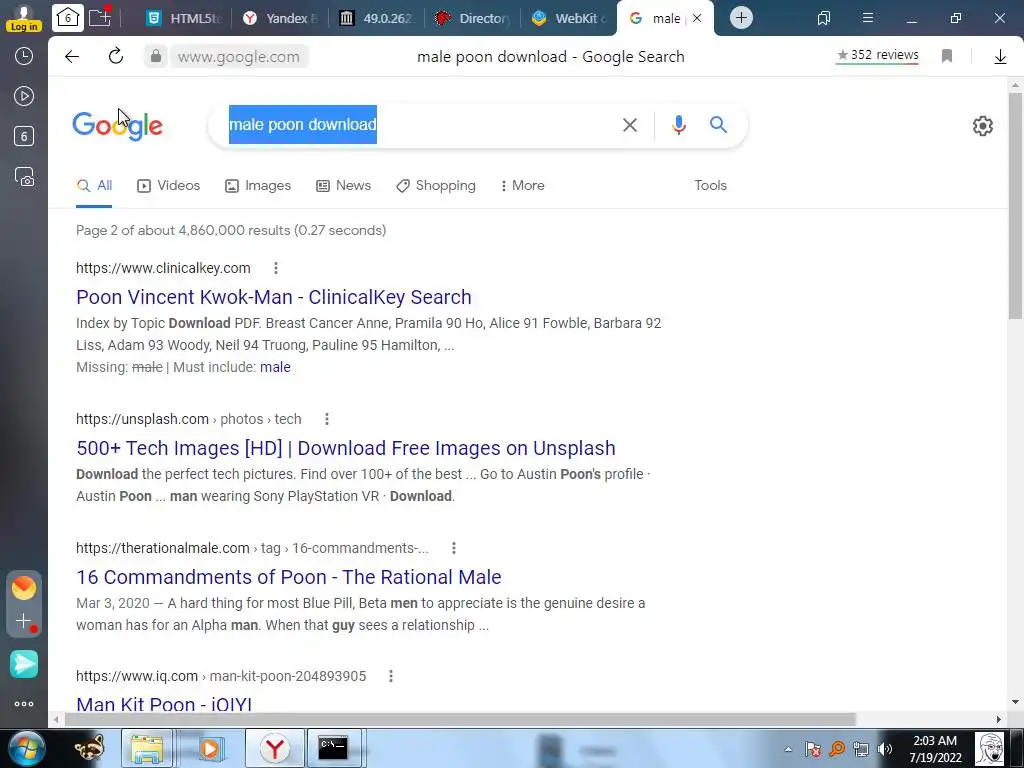Open the Tools search options
1024x768 pixels.
point(711,185)
